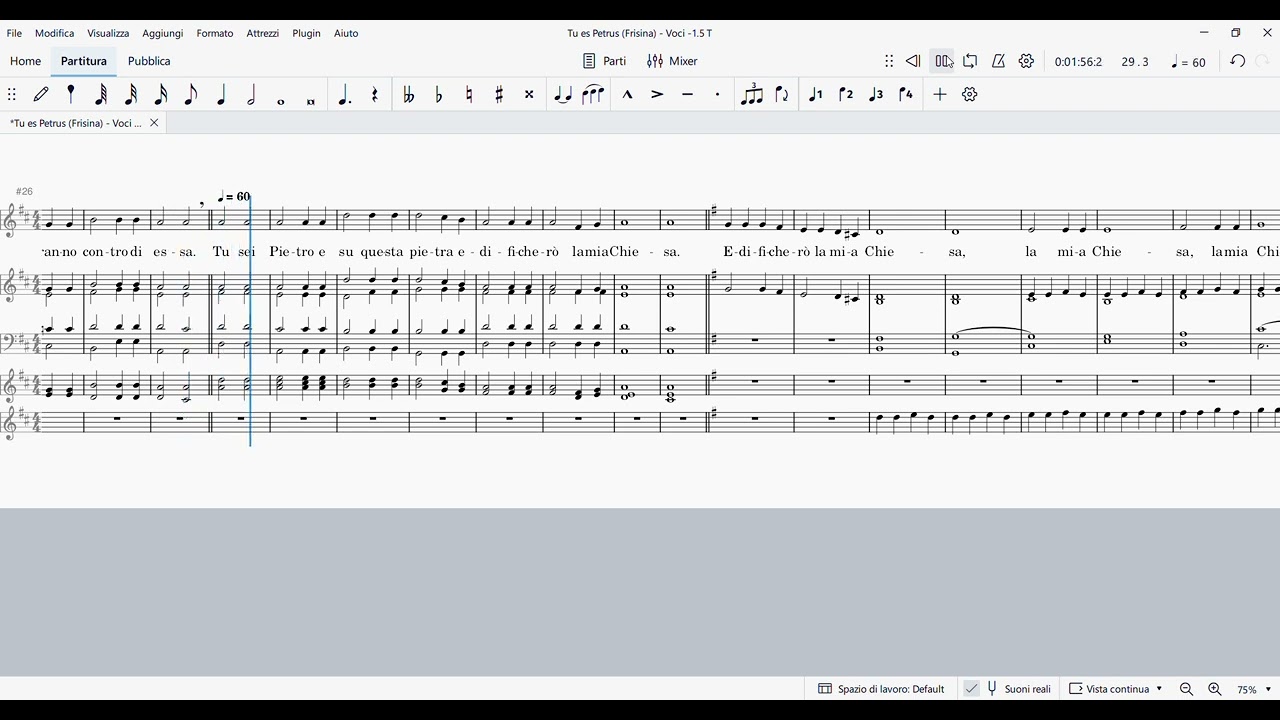Close the Tu es Petrus score tab
This screenshot has height=720, width=1280.
click(x=154, y=123)
